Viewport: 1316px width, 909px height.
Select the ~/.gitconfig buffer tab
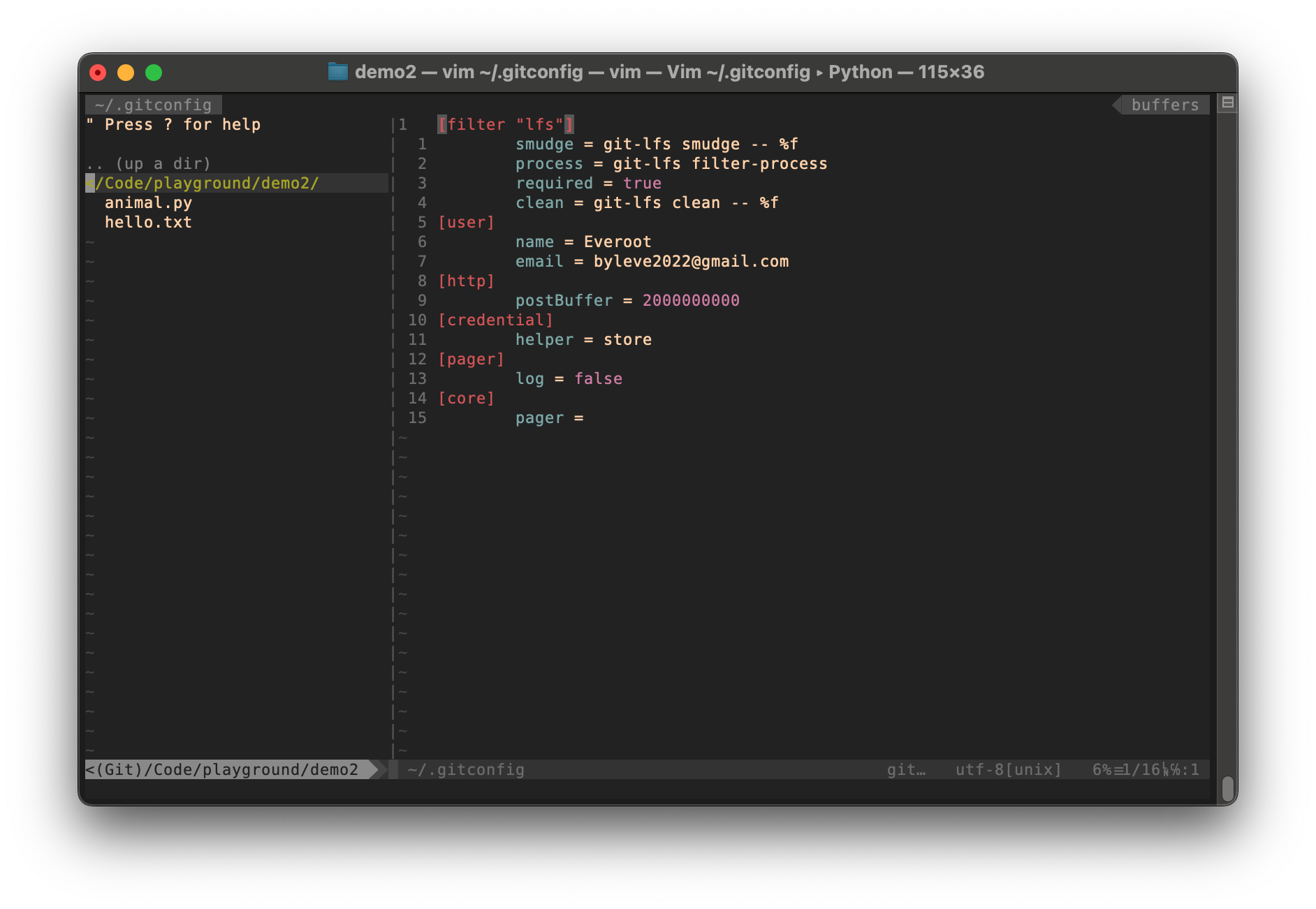click(x=154, y=105)
